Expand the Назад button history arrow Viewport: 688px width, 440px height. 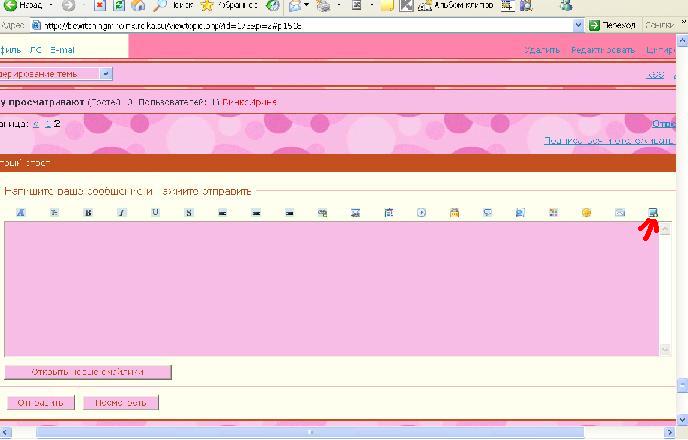(50, 5)
